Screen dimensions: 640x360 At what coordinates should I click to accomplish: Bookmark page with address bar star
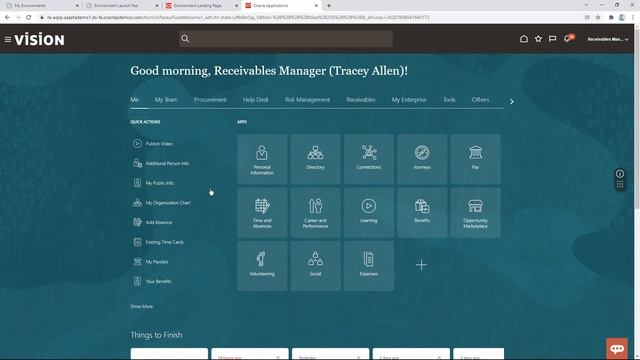[x=598, y=18]
